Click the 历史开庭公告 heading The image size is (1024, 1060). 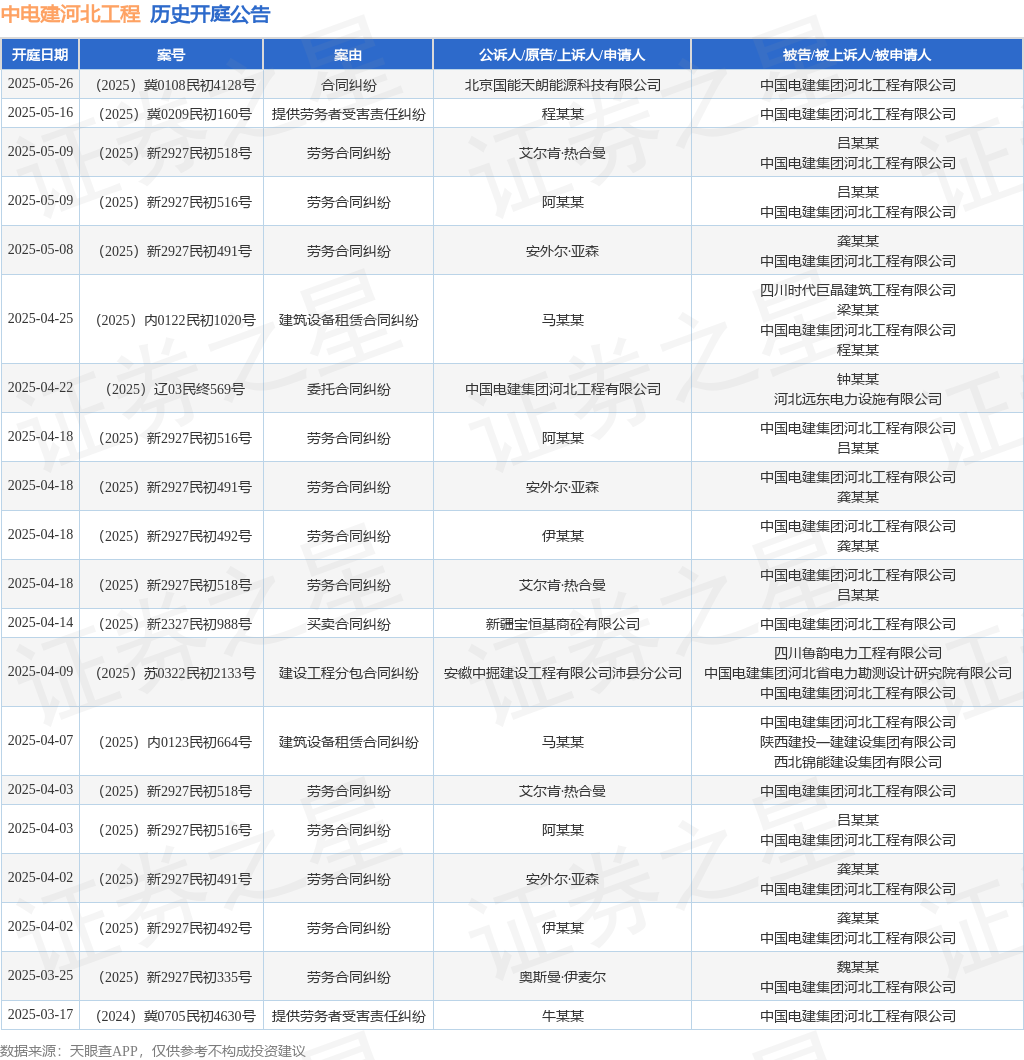coord(210,14)
